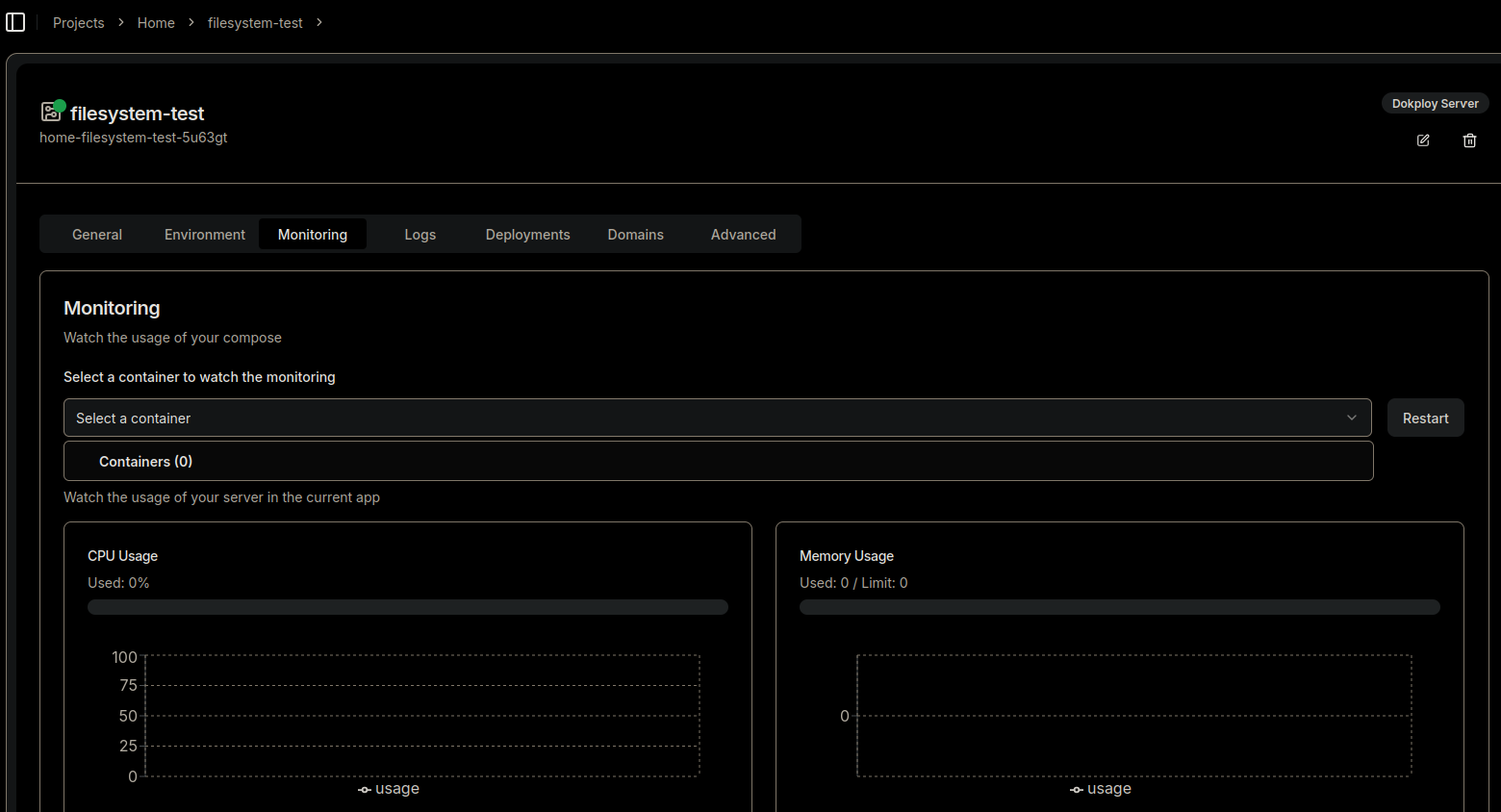Click the Monitoring section heading
1501x812 pixels.
tap(112, 308)
